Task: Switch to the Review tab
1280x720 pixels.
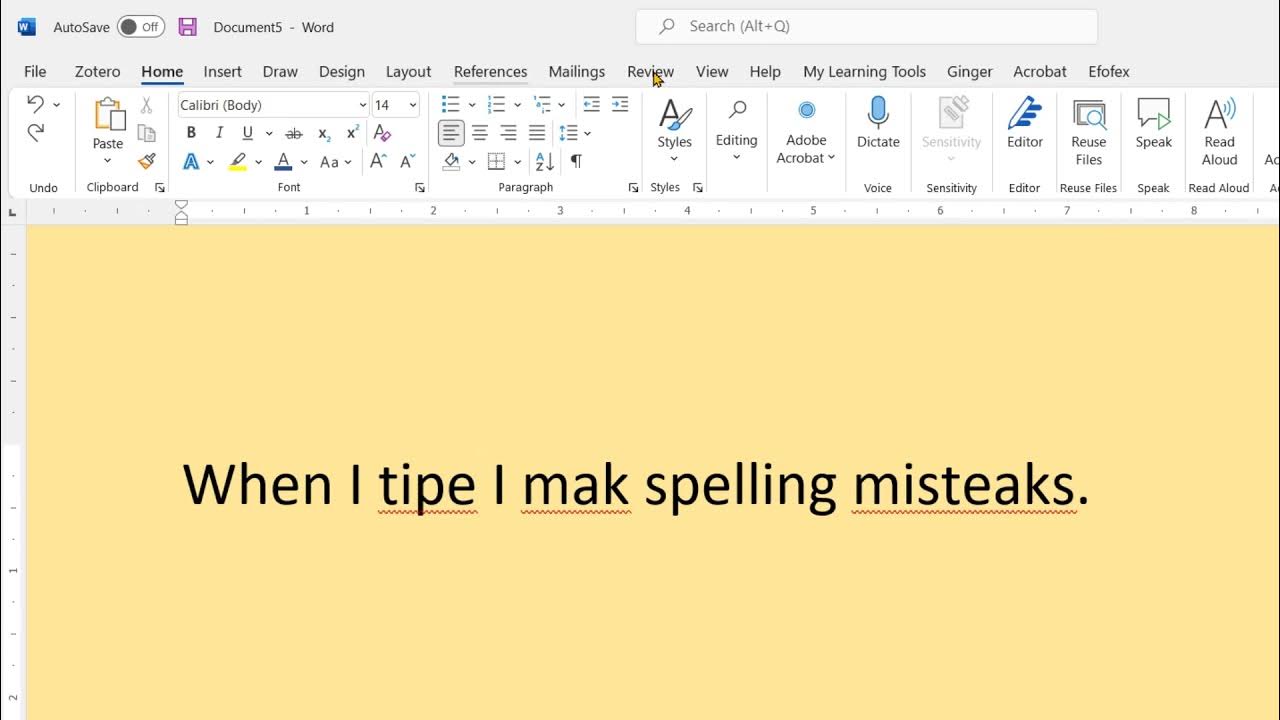Action: pyautogui.click(x=650, y=71)
